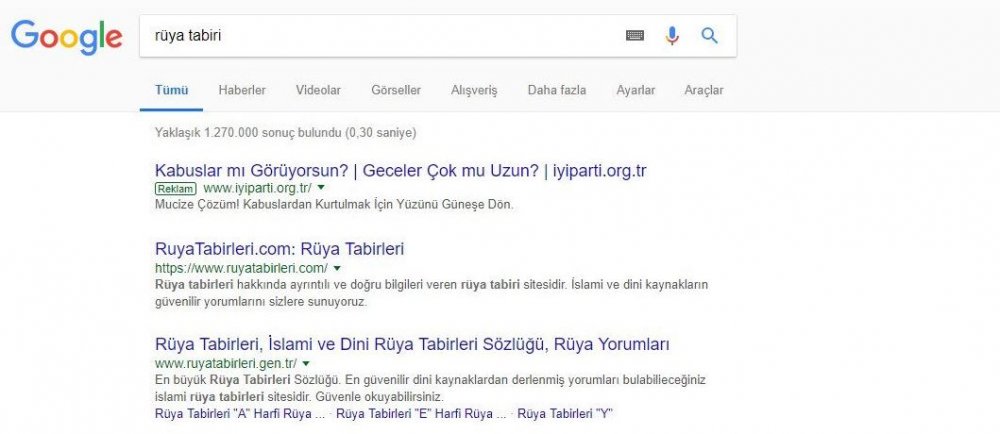
Task: Expand the Daha fazla menu
Action: (x=557, y=90)
